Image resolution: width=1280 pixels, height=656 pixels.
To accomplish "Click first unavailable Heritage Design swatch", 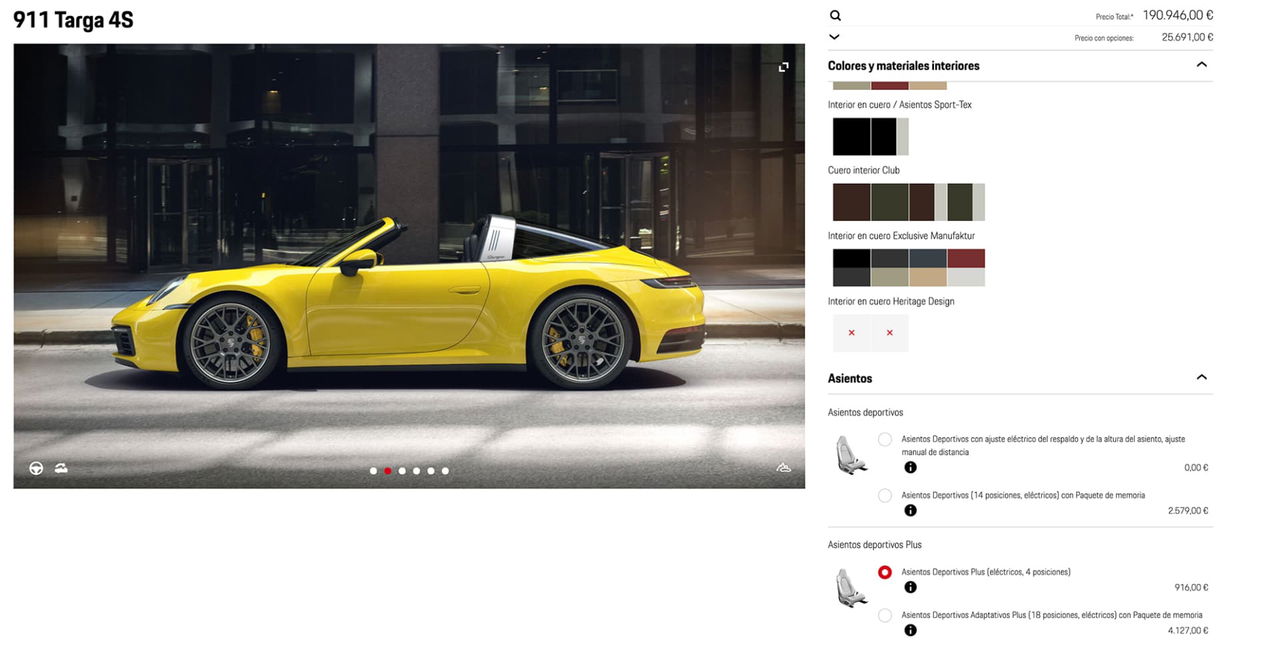I will coord(852,333).
